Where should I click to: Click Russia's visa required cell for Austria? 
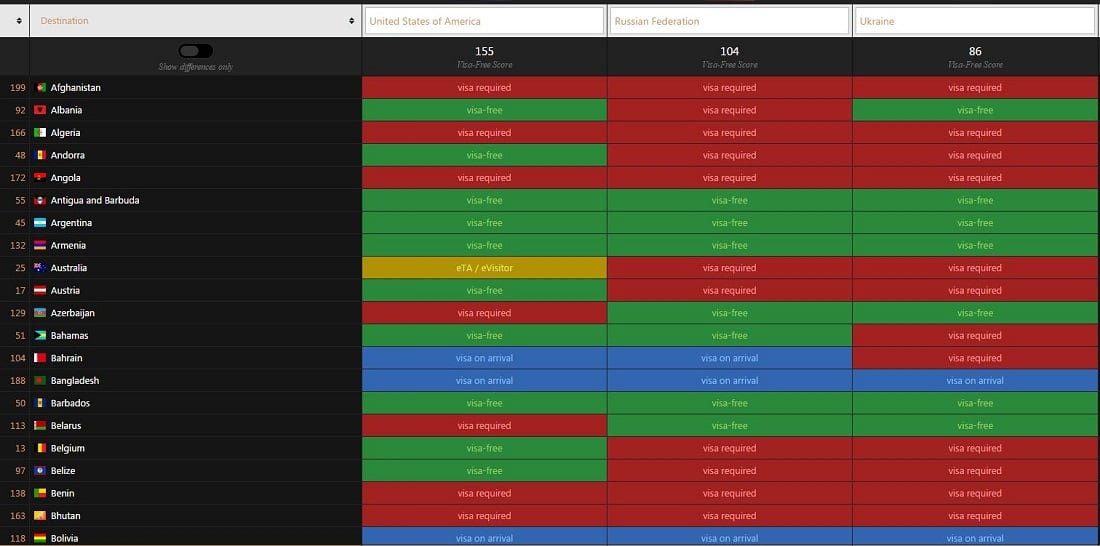click(x=730, y=291)
